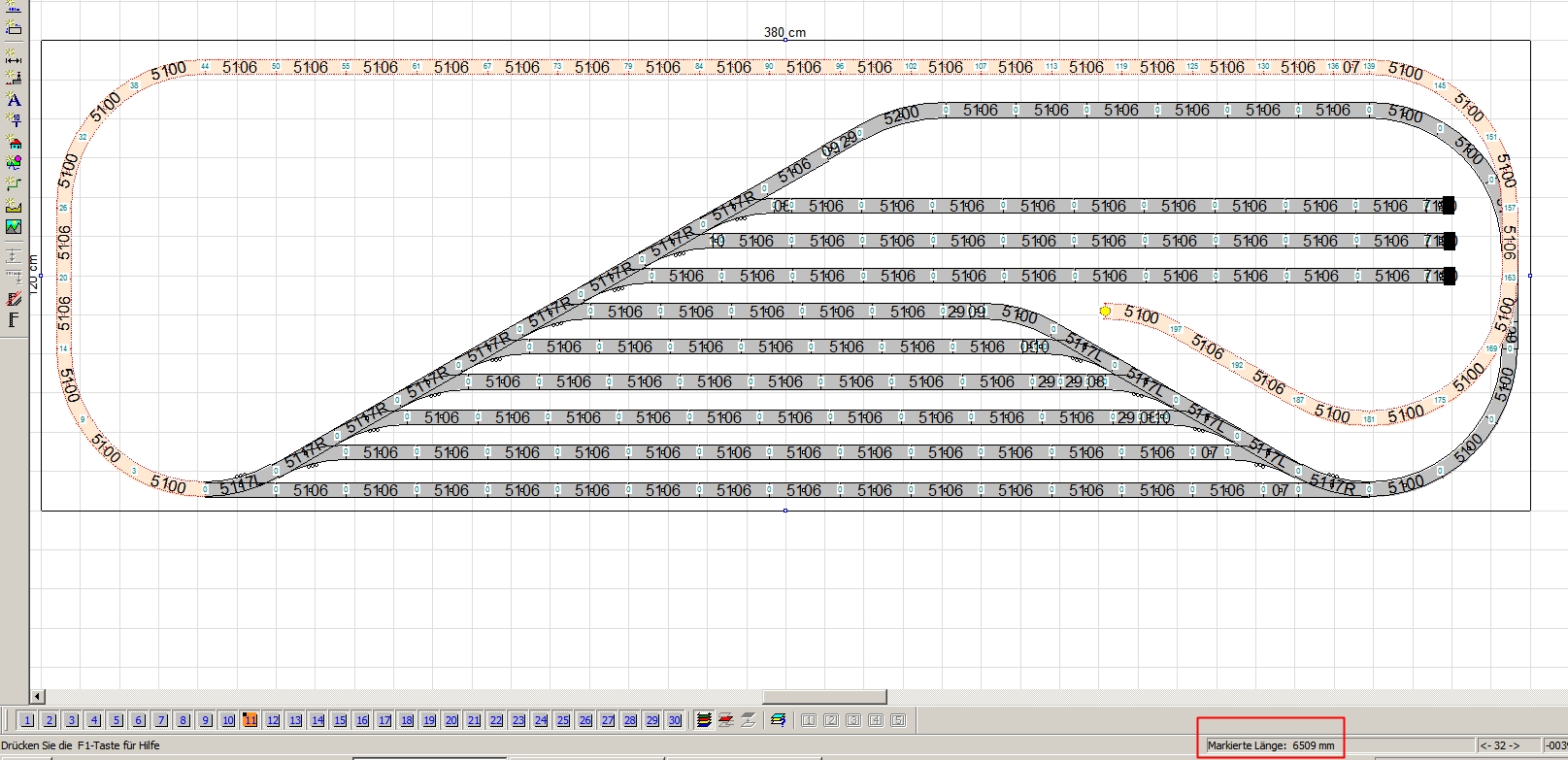1568x760 pixels.
Task: Click the letter F tool icon
Action: (14, 319)
